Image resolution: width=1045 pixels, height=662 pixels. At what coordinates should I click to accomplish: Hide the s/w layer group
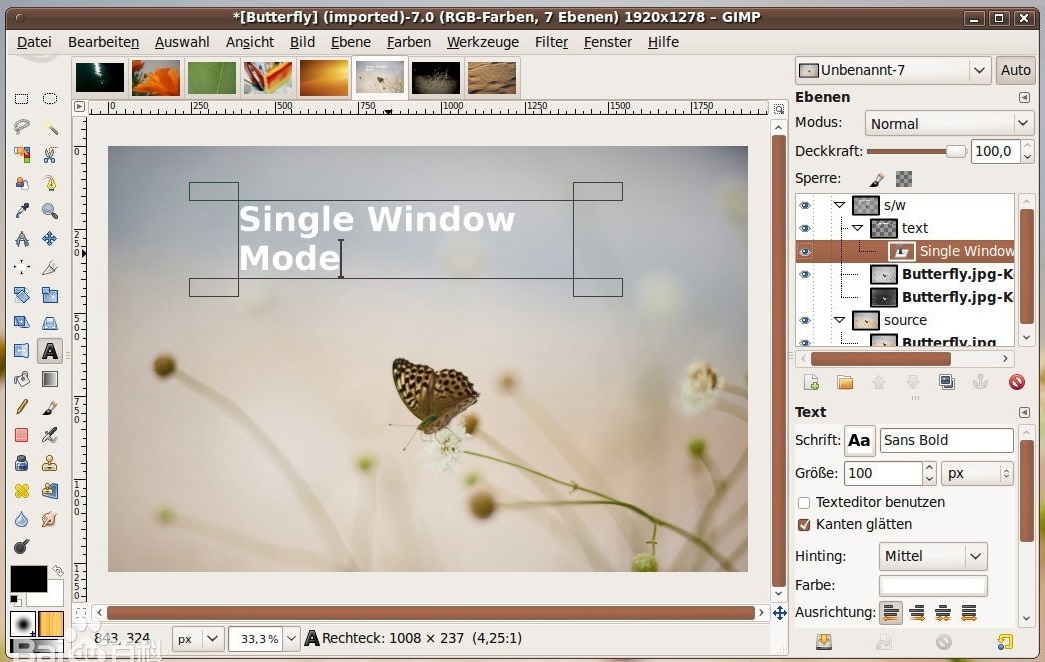coord(805,205)
